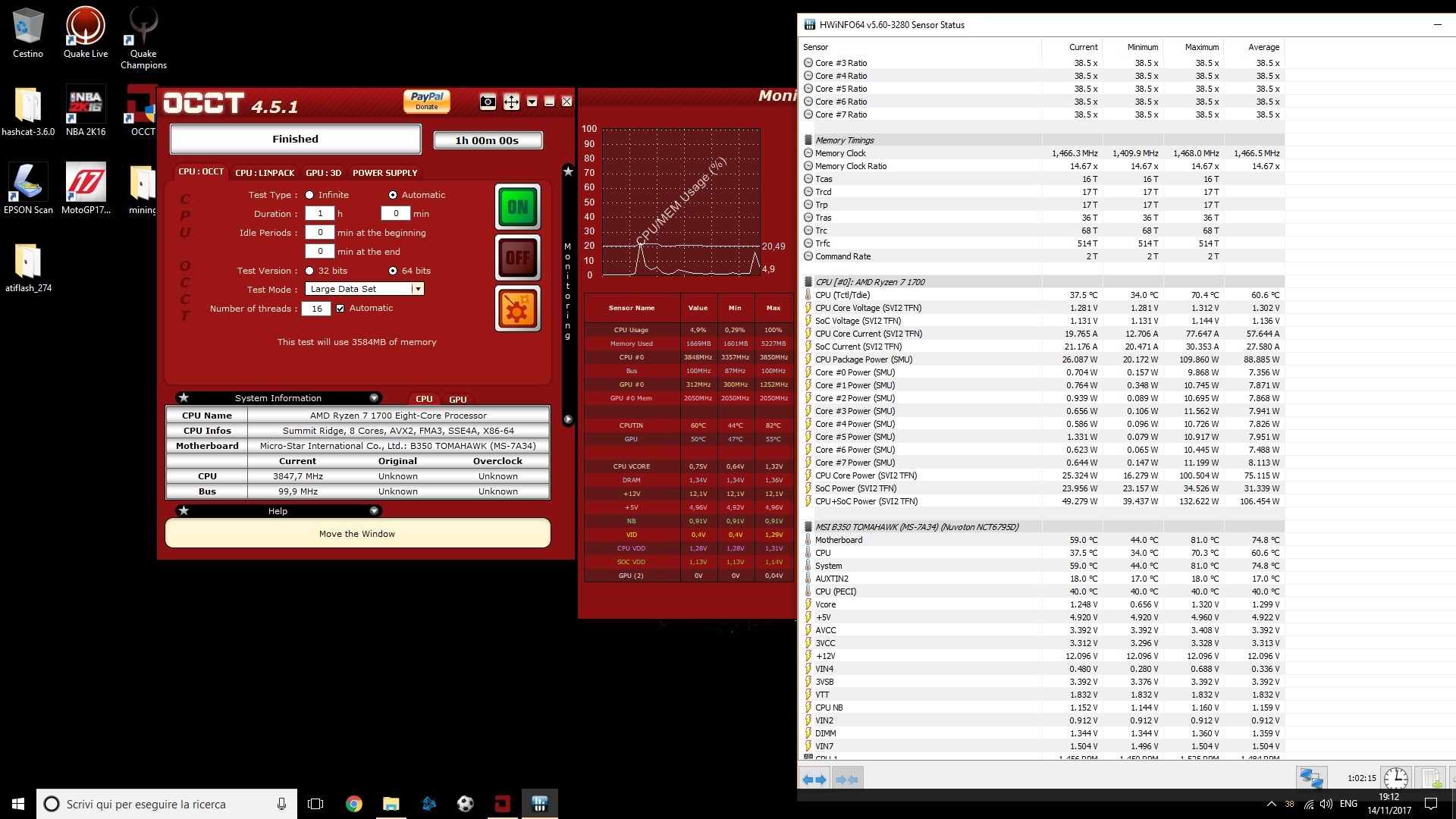Select atiflash_274 folder on desktop
This screenshot has height=819, width=1456.
28,268
